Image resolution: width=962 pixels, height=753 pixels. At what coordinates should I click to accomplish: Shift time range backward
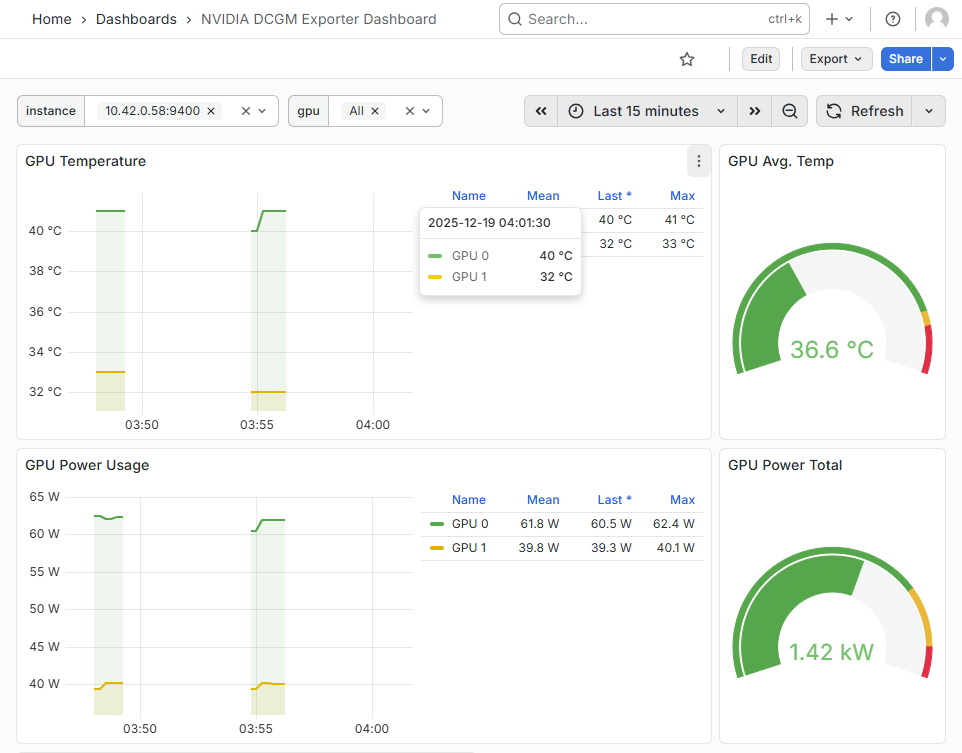pos(541,111)
